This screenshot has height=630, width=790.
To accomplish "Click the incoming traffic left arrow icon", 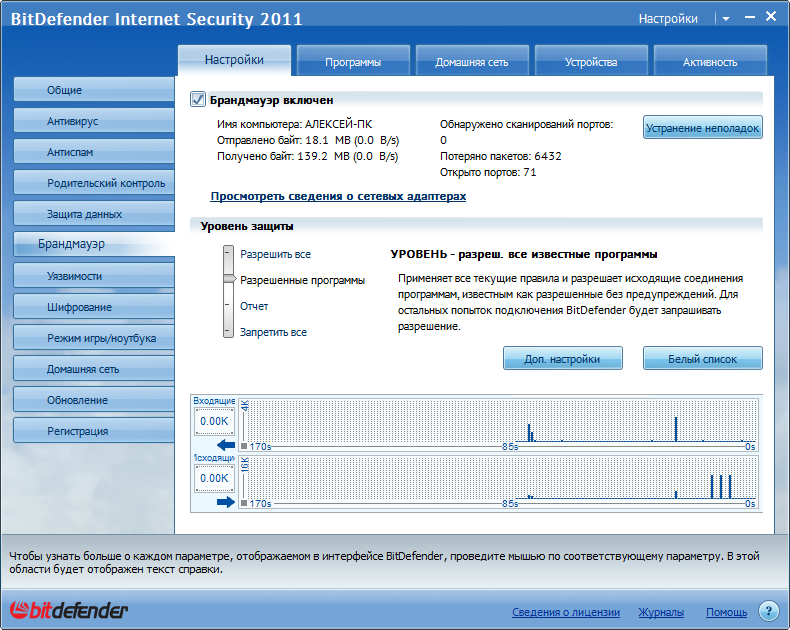I will pyautogui.click(x=226, y=445).
